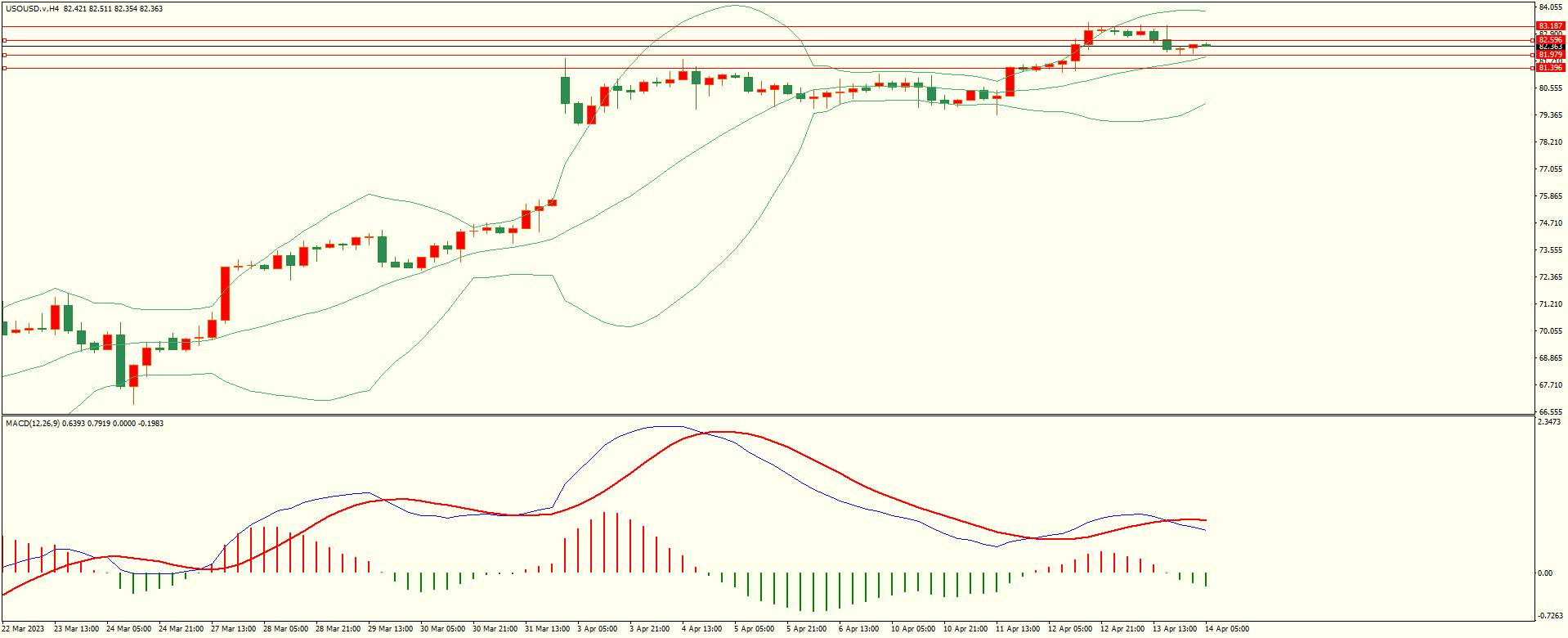Click the 28 Mar 05:00 time label
This screenshot has height=638, width=1568.
285,629
